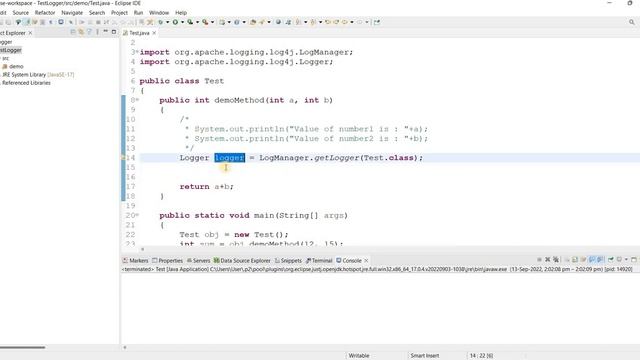Switch to the Servers tab
The width and height of the screenshot is (640, 360).
coord(198,260)
